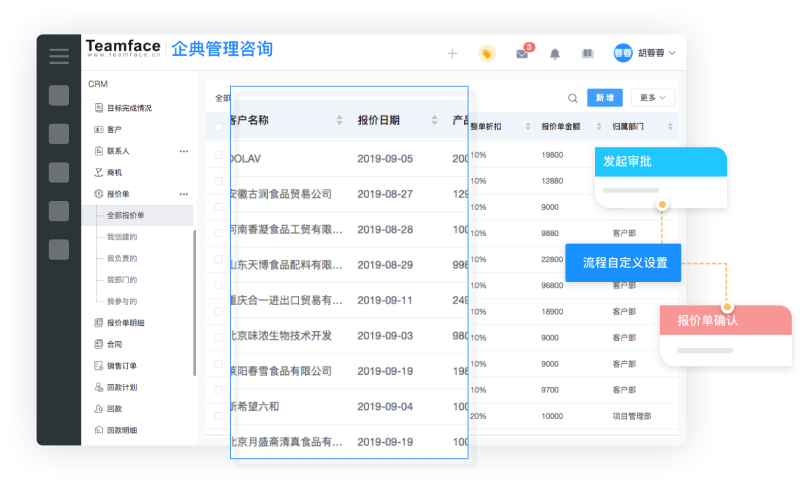This screenshot has height=484, width=800.
Task: Check the checkbox for the DOLAV row
Action: pyautogui.click(x=219, y=155)
